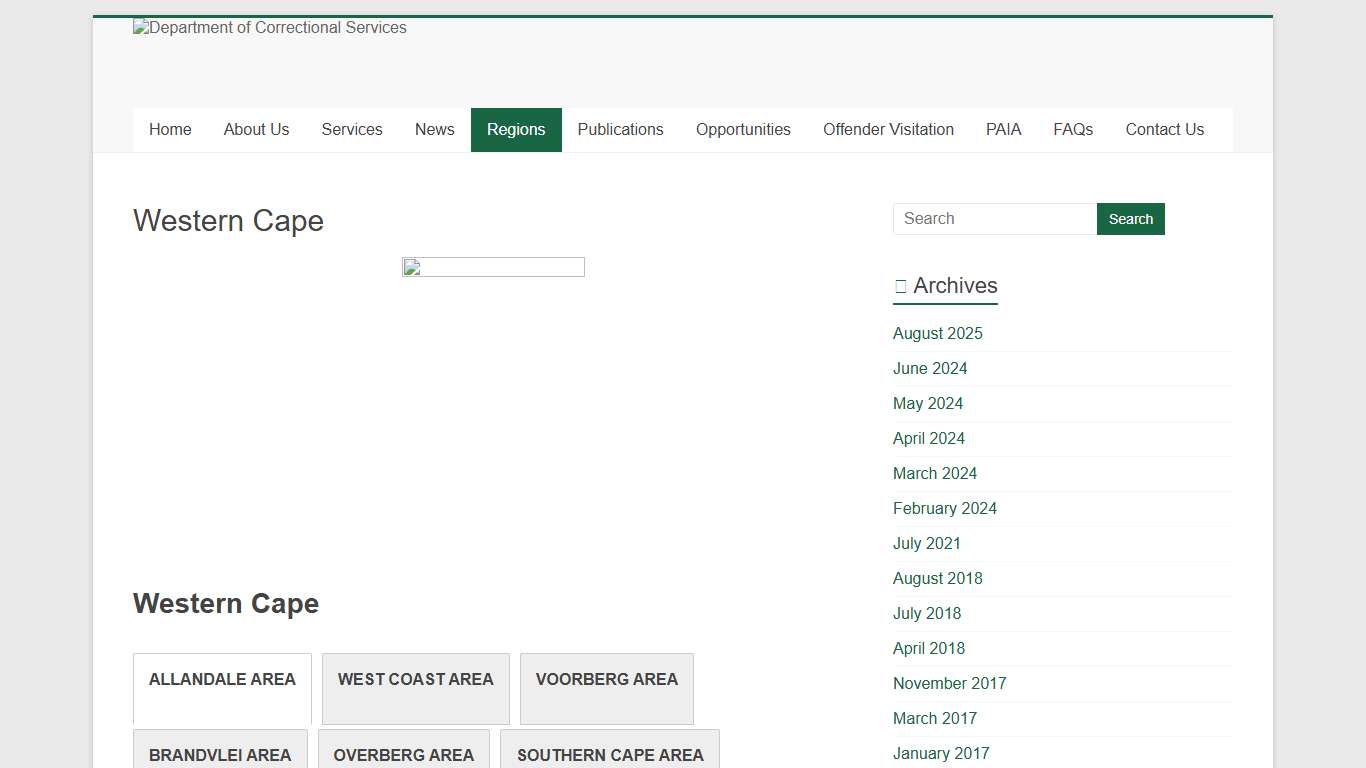Click the Department of Correctional Services logo
1366x768 pixels.
269,27
